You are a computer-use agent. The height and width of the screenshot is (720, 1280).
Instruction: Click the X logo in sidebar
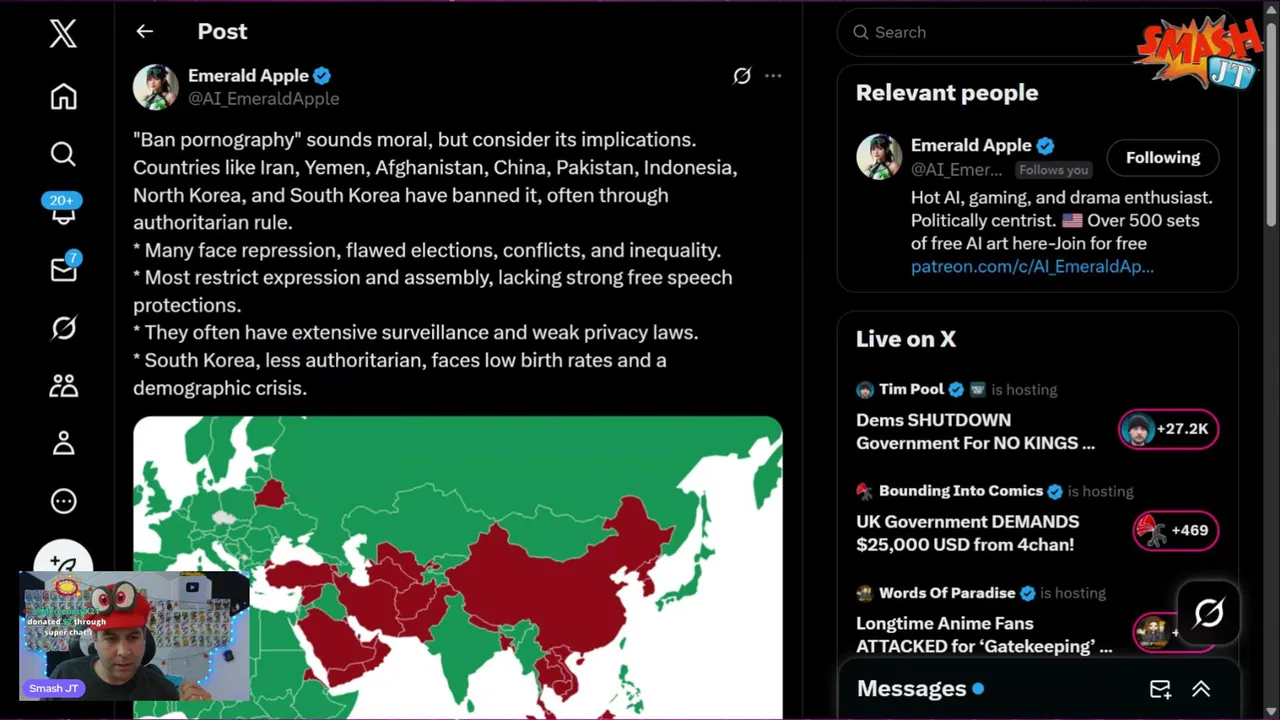point(63,34)
